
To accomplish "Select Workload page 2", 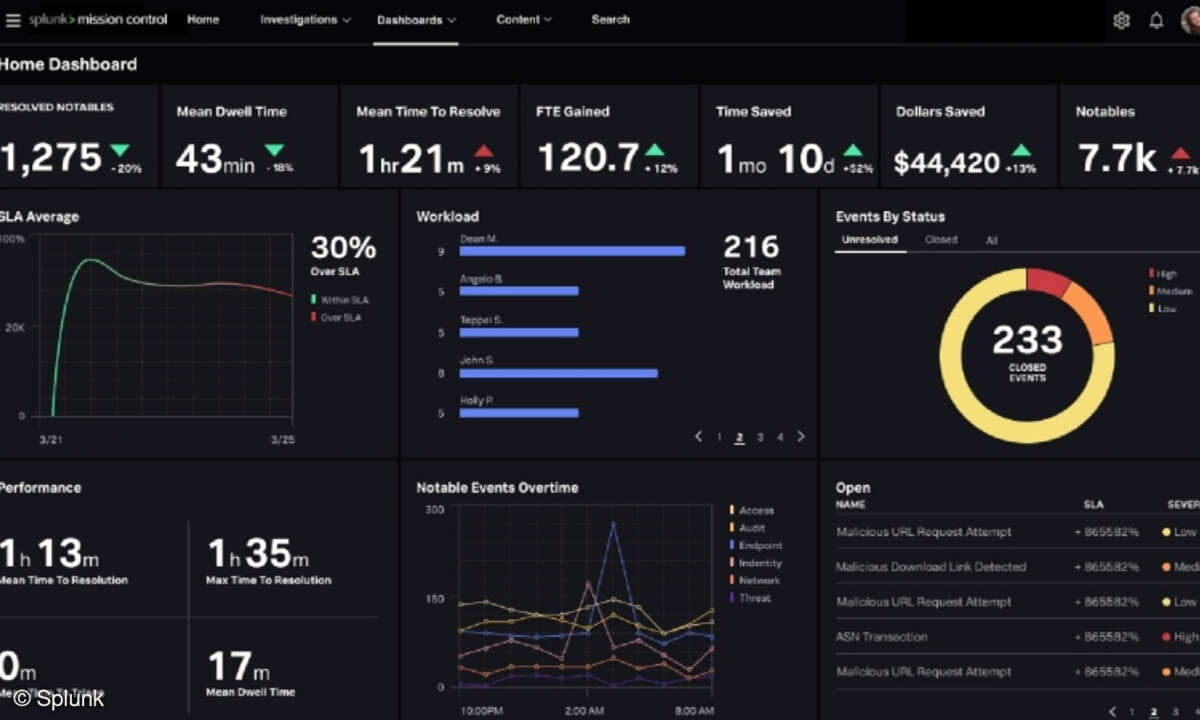I will 740,437.
